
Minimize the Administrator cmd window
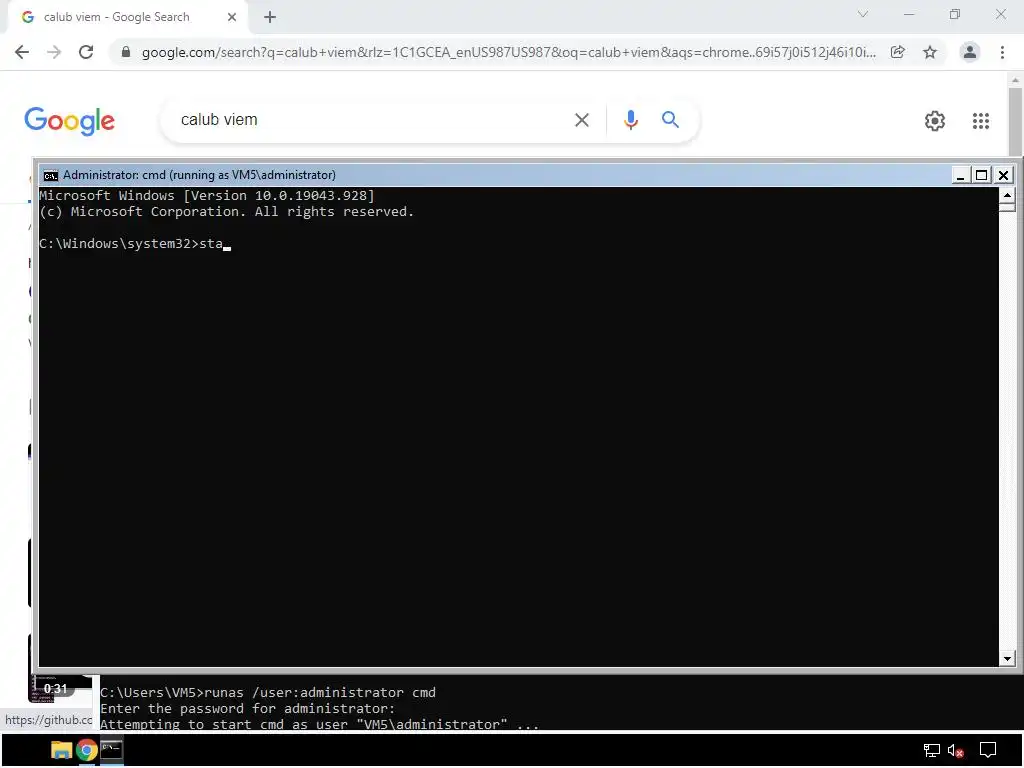[x=960, y=175]
